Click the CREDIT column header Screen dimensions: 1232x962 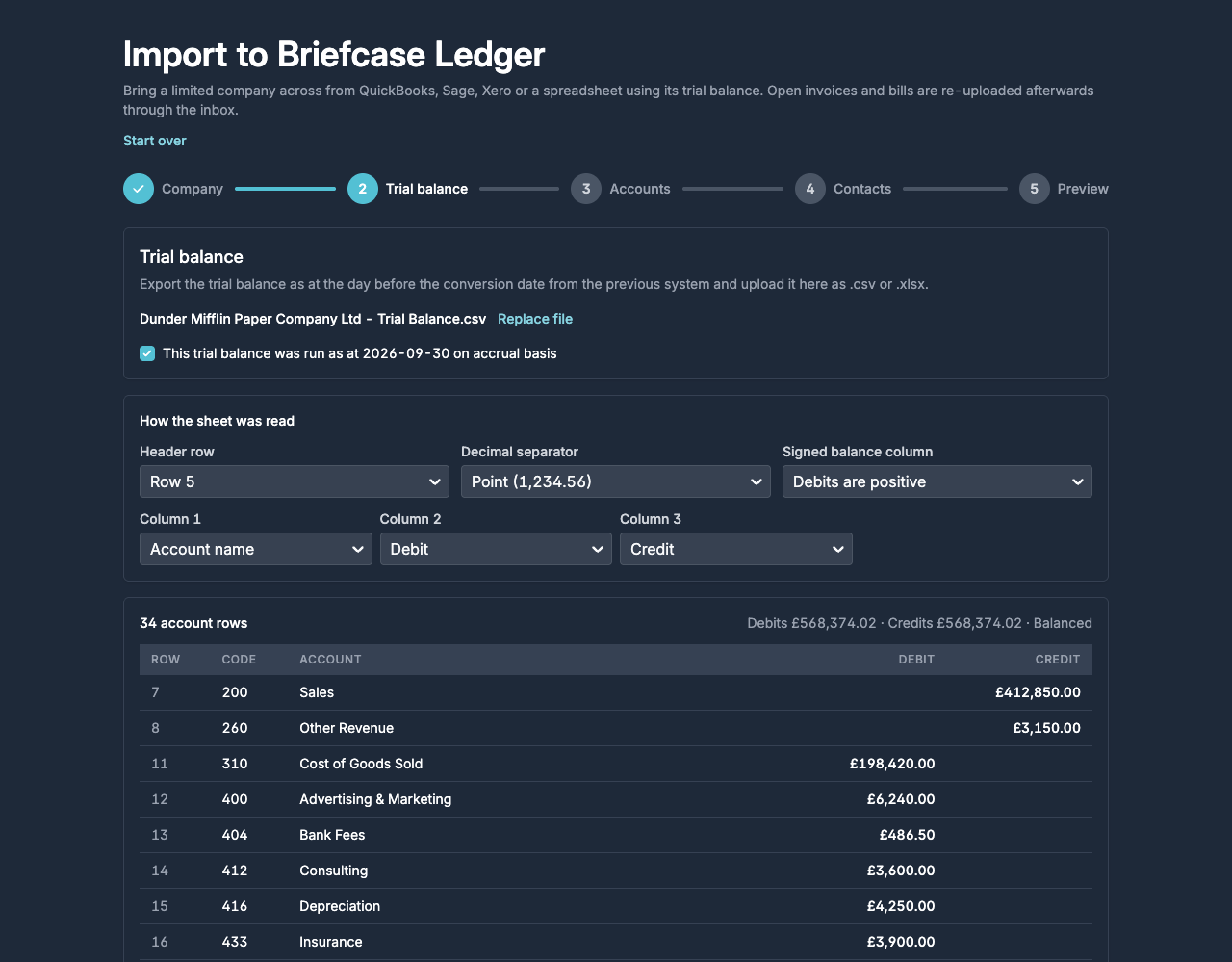(x=1058, y=660)
